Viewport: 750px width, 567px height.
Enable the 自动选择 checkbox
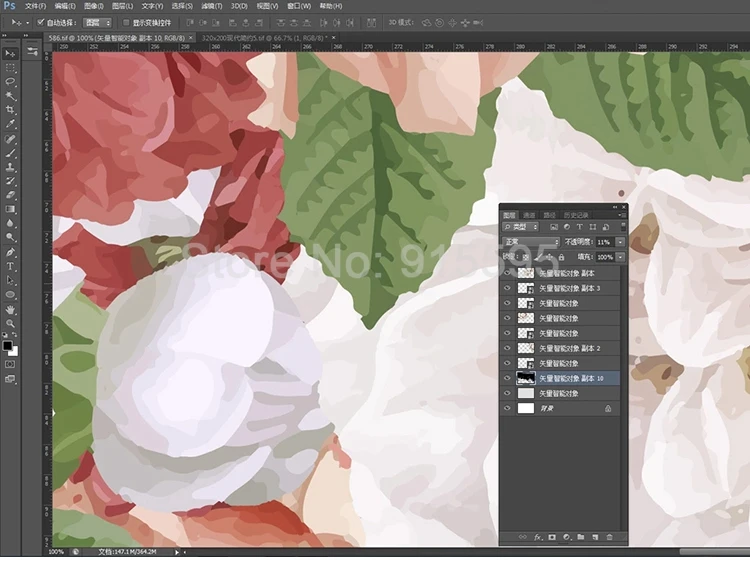click(40, 22)
